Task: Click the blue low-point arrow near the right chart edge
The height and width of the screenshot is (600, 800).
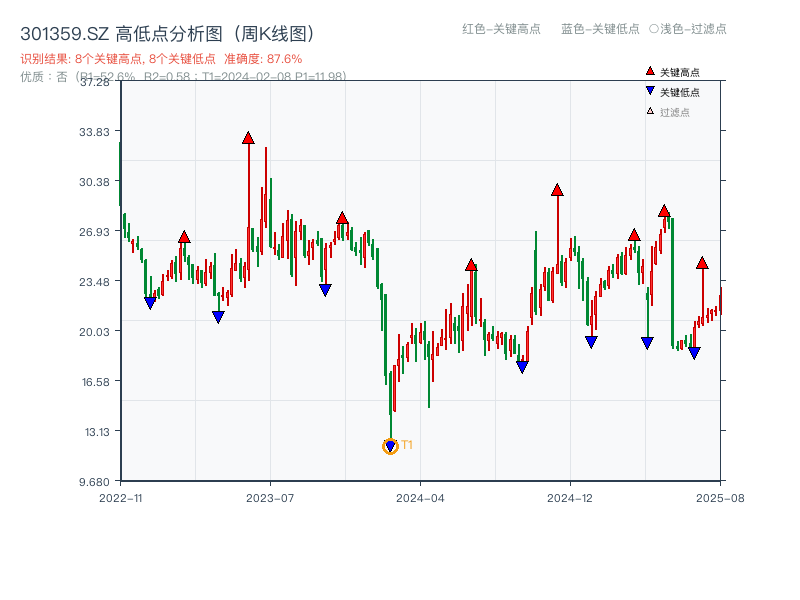Action: point(693,353)
